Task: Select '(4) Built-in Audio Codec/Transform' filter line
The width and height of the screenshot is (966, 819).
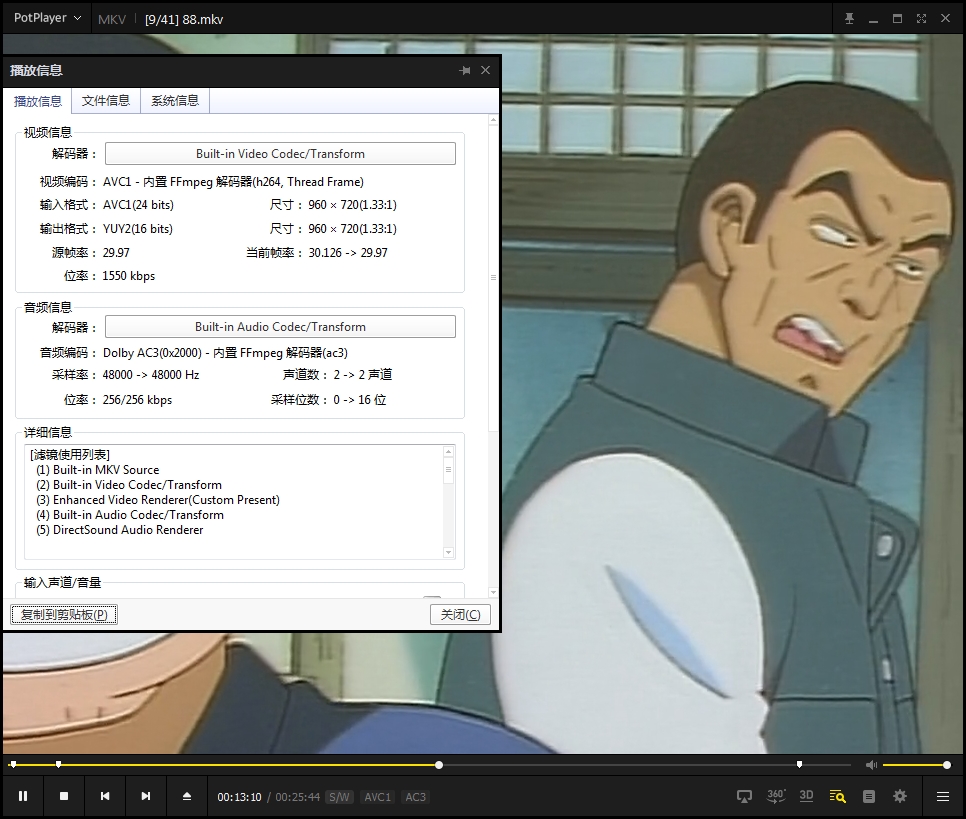Action: coord(130,515)
